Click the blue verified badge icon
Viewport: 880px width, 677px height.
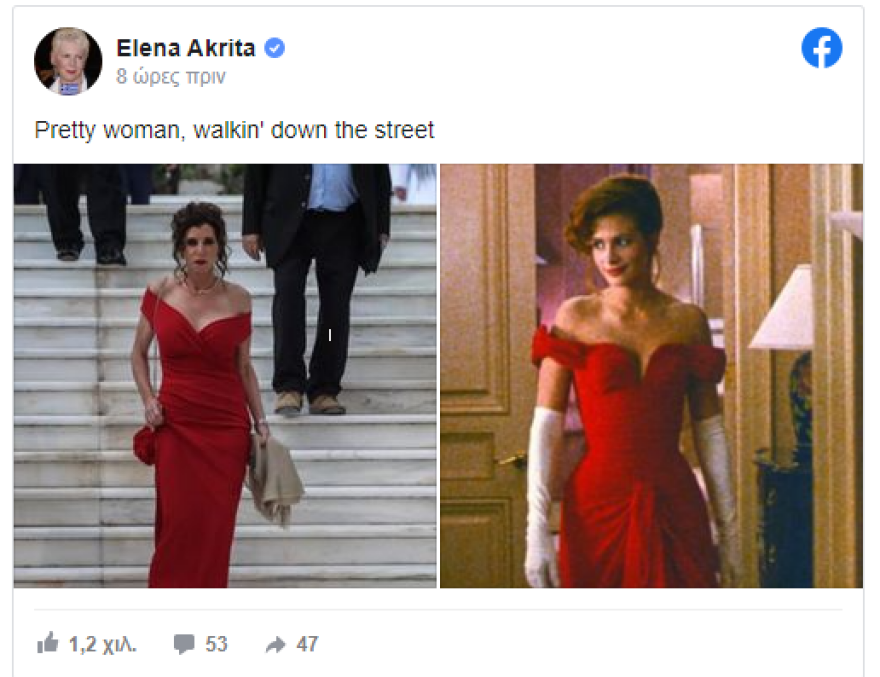(274, 48)
